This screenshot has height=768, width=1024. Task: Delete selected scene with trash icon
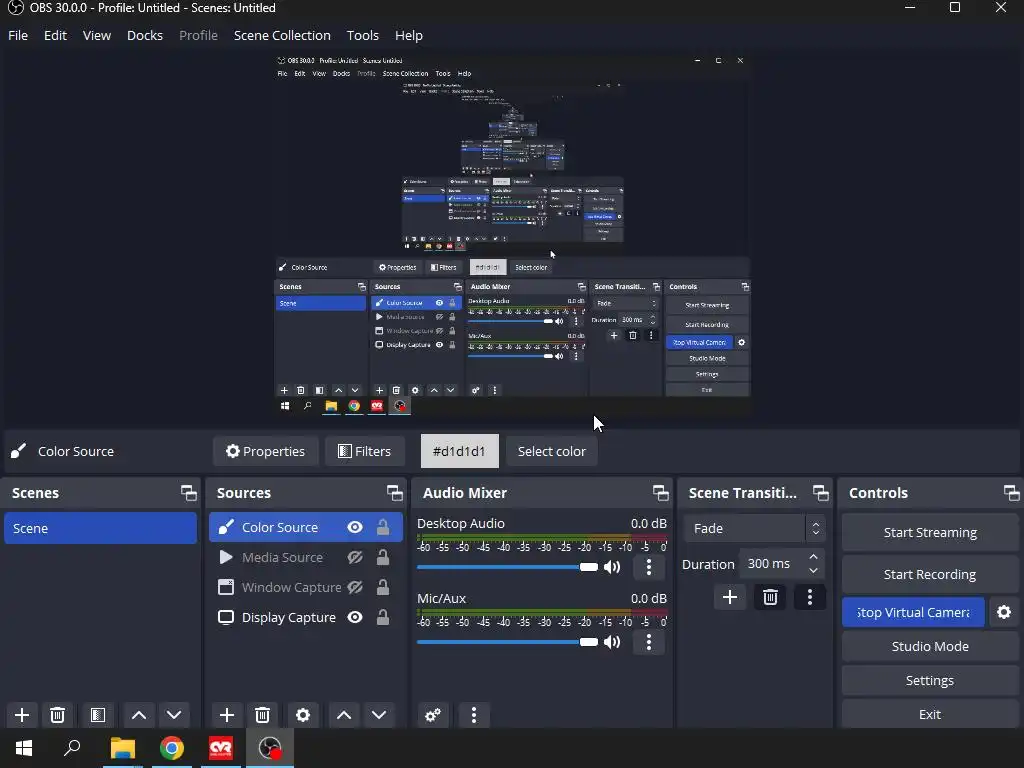coord(57,715)
